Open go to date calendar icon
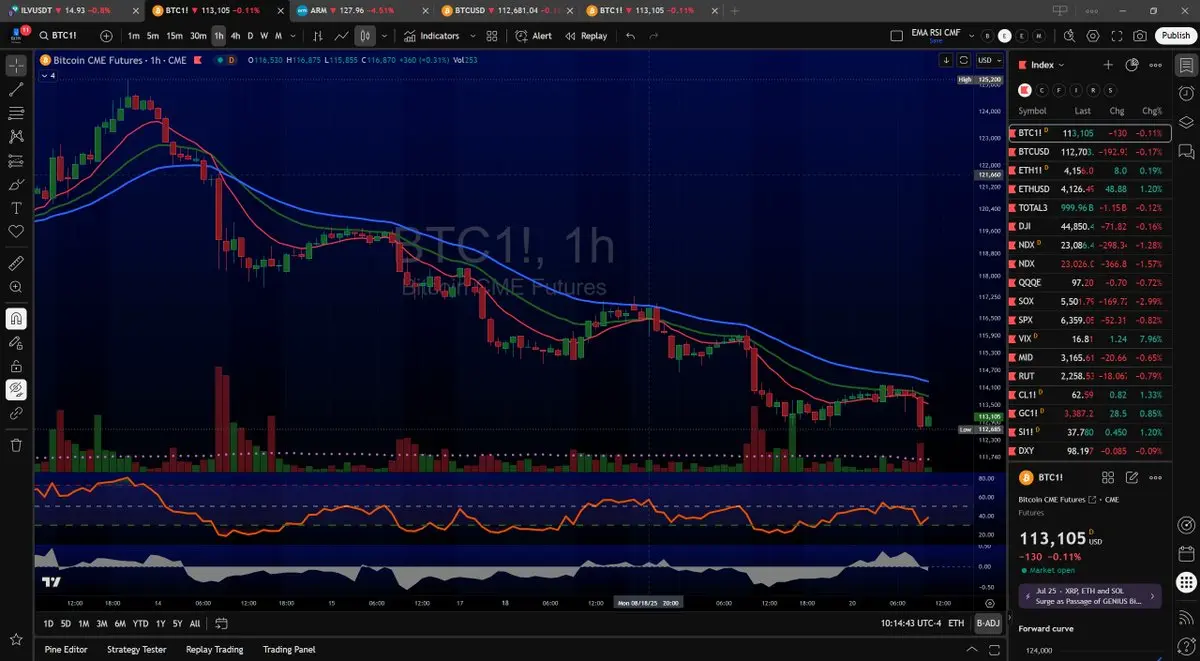The width and height of the screenshot is (1200, 661). (x=222, y=623)
